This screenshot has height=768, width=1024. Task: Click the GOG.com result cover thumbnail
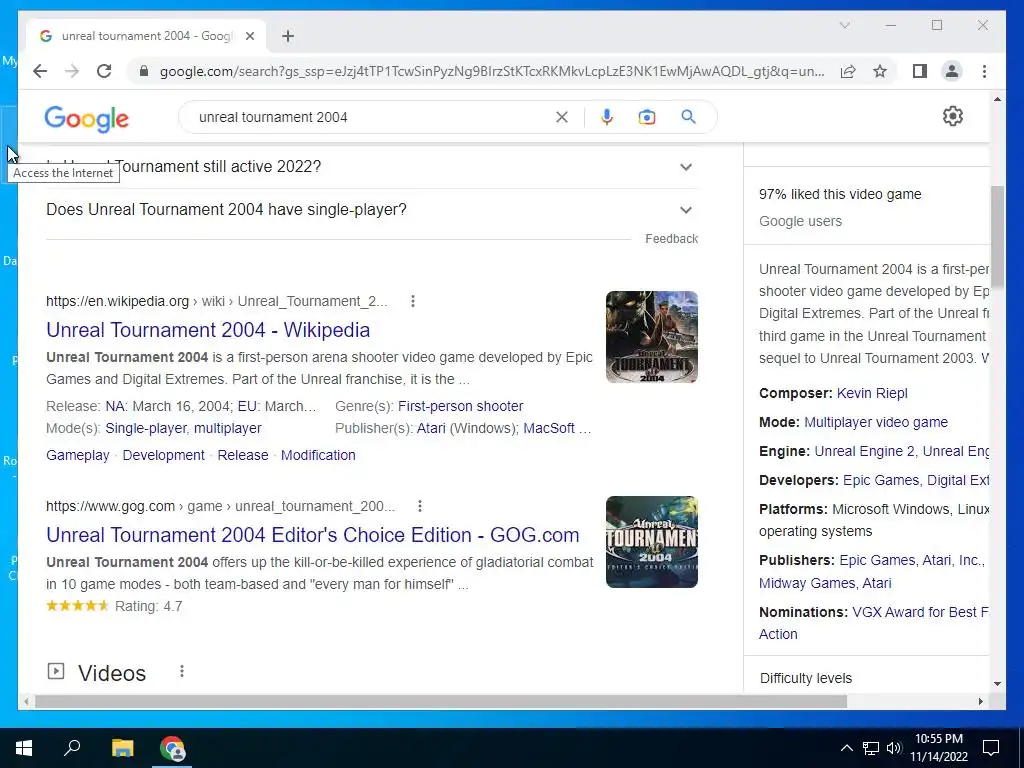coord(652,542)
